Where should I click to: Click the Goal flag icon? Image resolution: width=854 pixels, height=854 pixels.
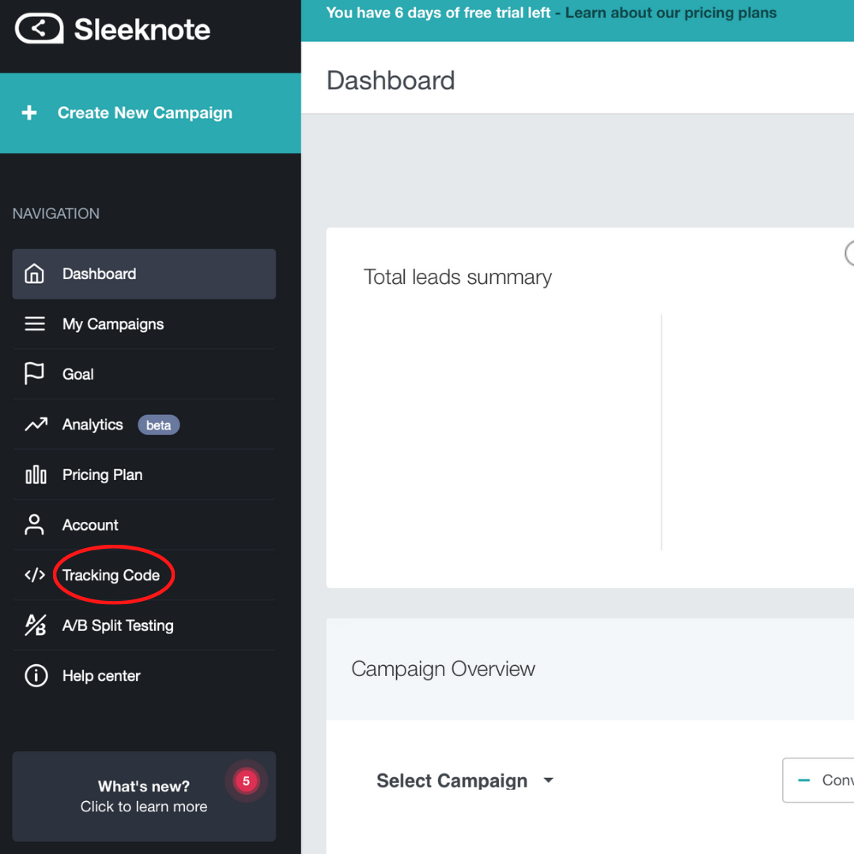click(34, 374)
